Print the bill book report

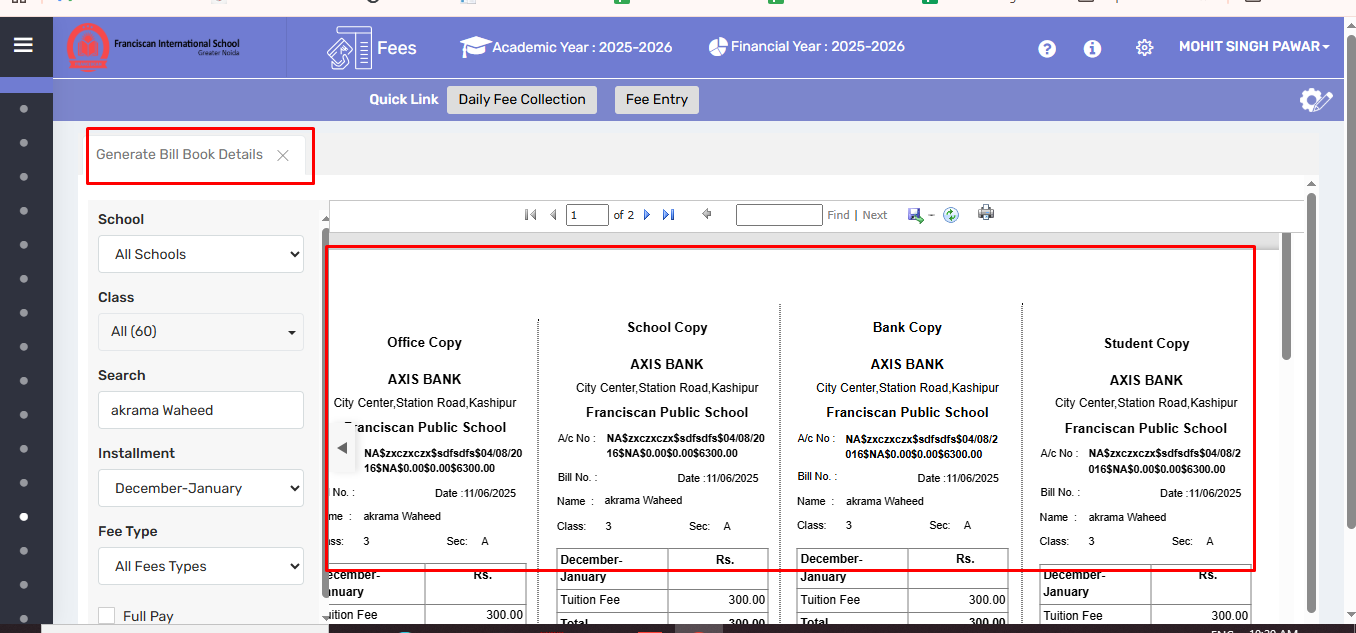[x=986, y=213]
